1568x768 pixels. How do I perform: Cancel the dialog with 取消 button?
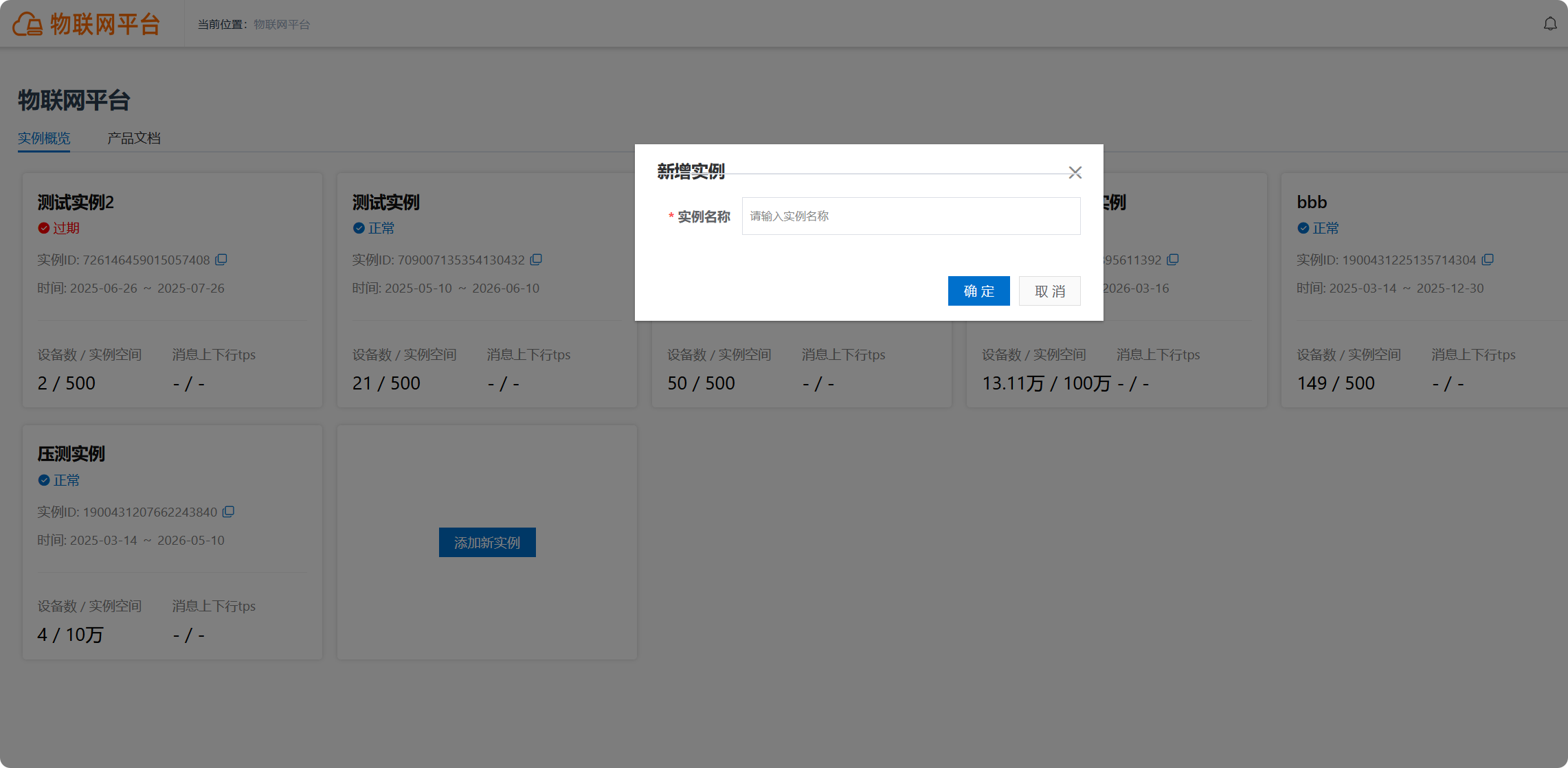1049,291
